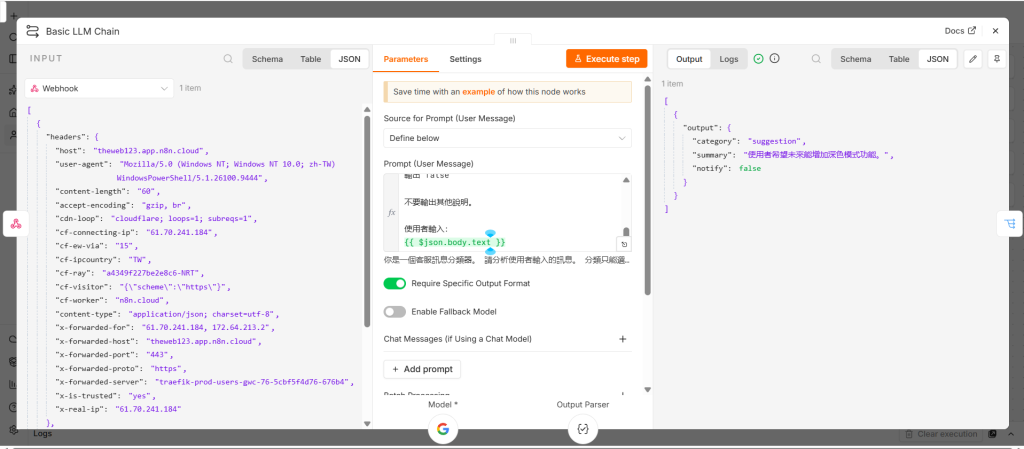Select the Logs tab in the right panel
Viewport: 1024px width, 449px height.
pyautogui.click(x=729, y=59)
